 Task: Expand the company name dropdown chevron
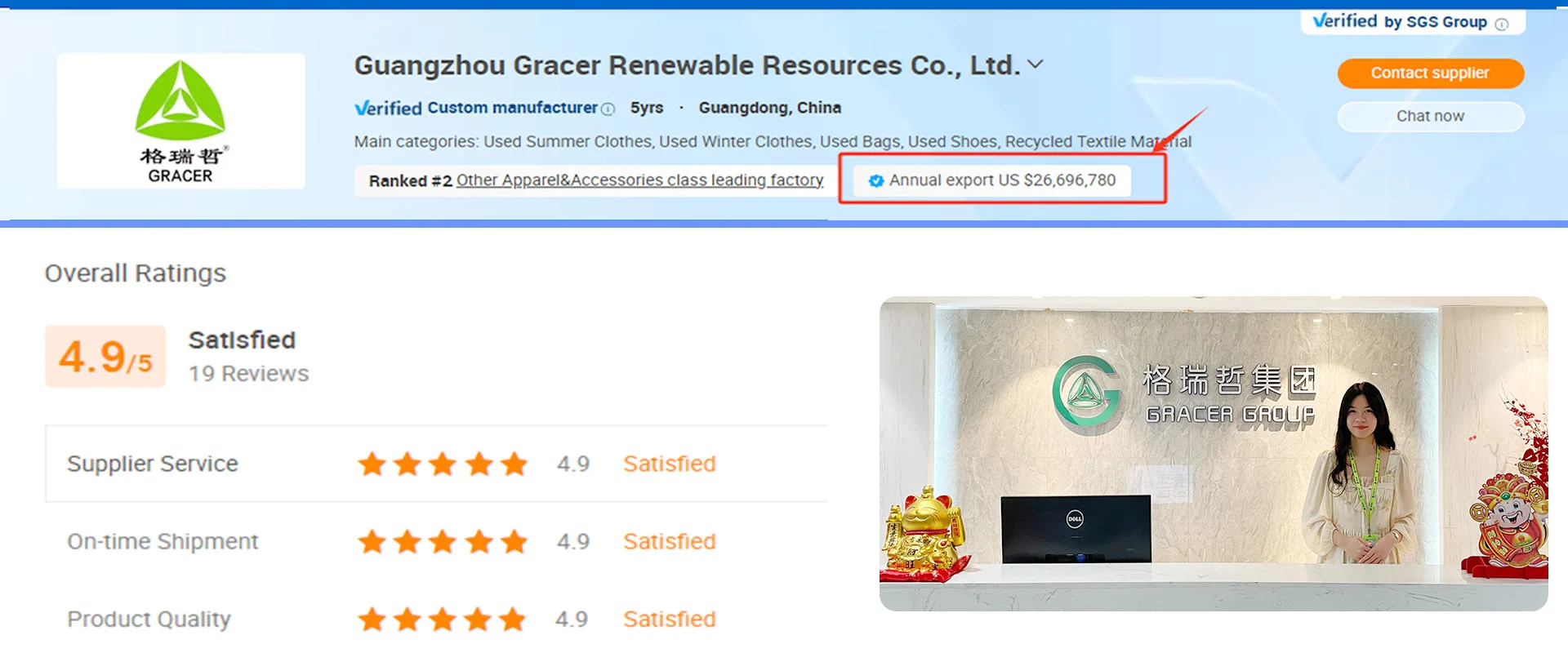click(1036, 64)
